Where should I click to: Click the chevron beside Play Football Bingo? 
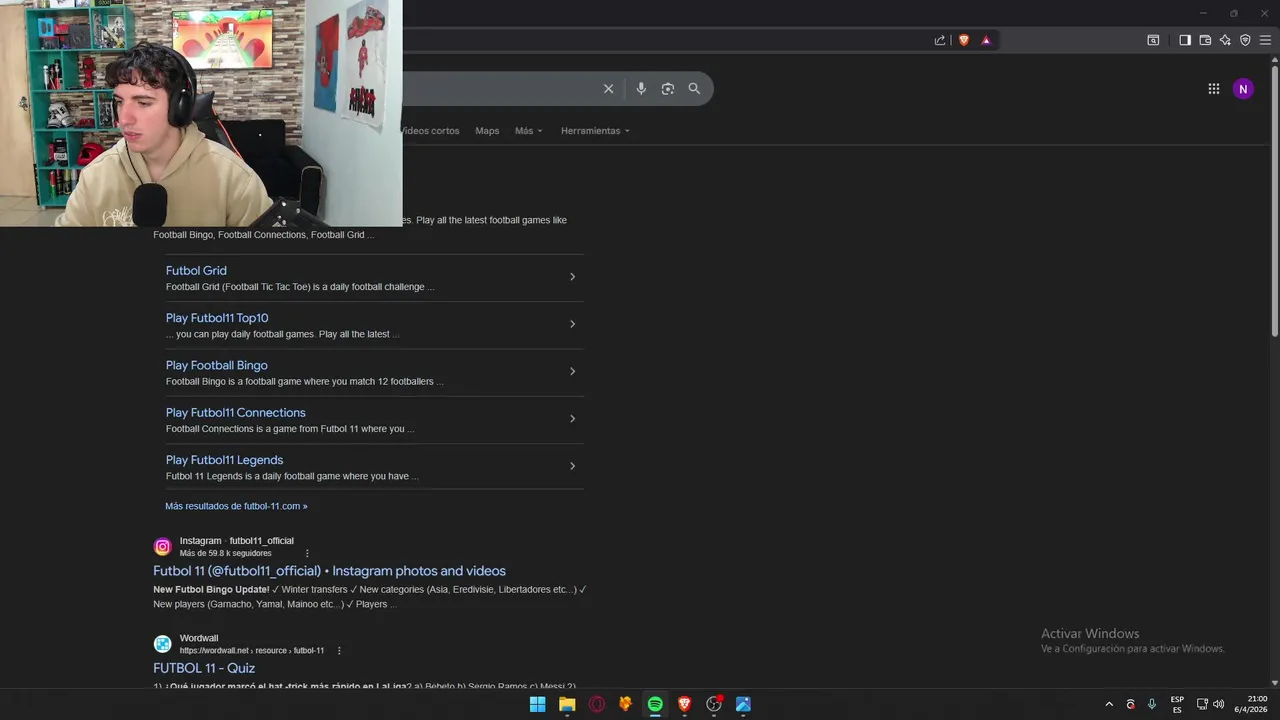coord(572,371)
